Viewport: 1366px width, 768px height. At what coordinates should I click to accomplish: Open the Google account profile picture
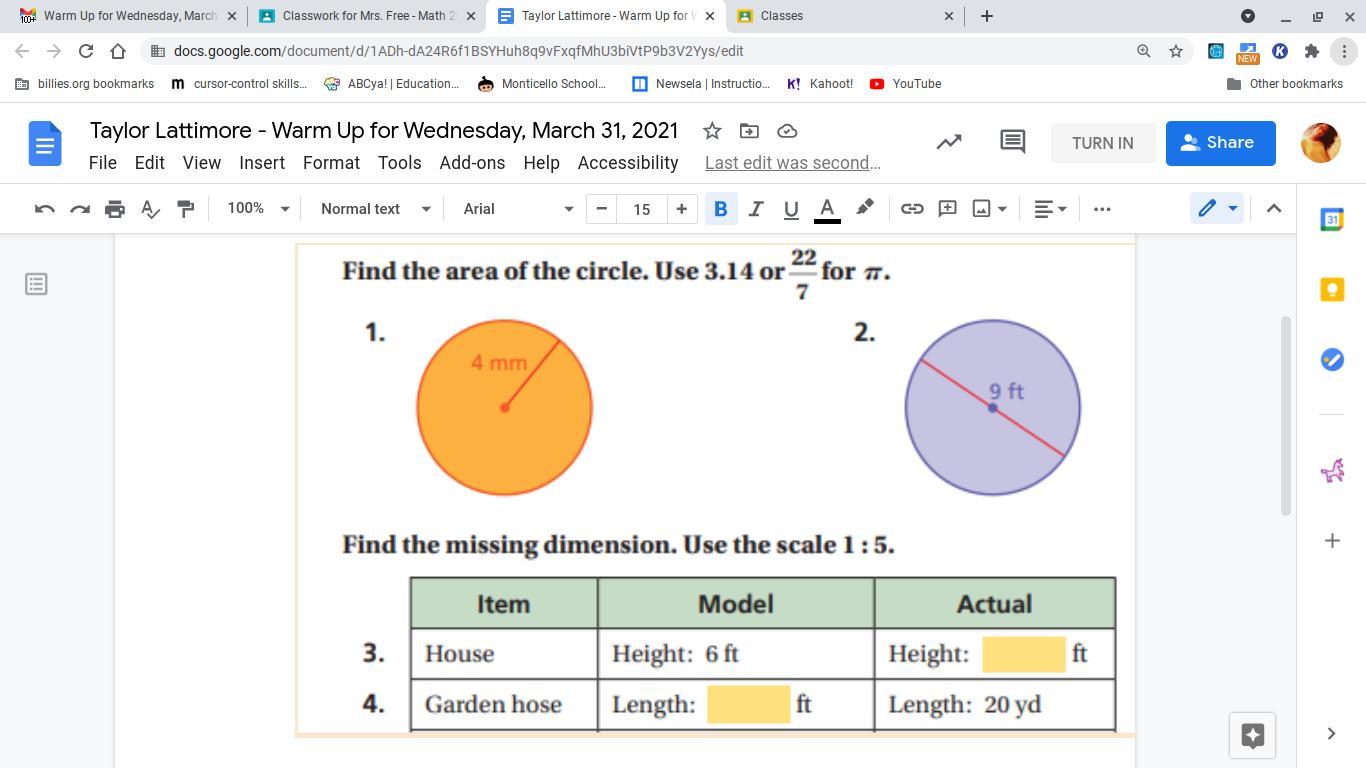coord(1321,143)
